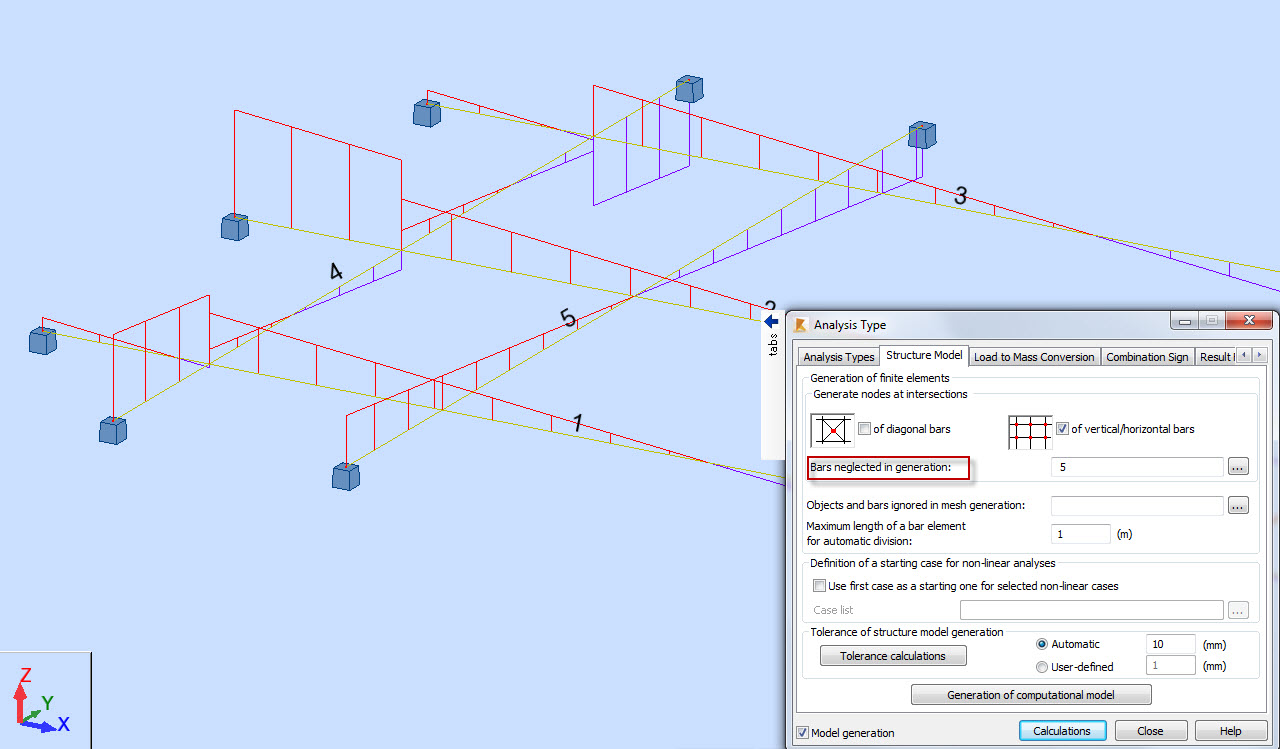Open the Combination Sign tab
This screenshot has width=1280, height=749.
coord(1147,357)
